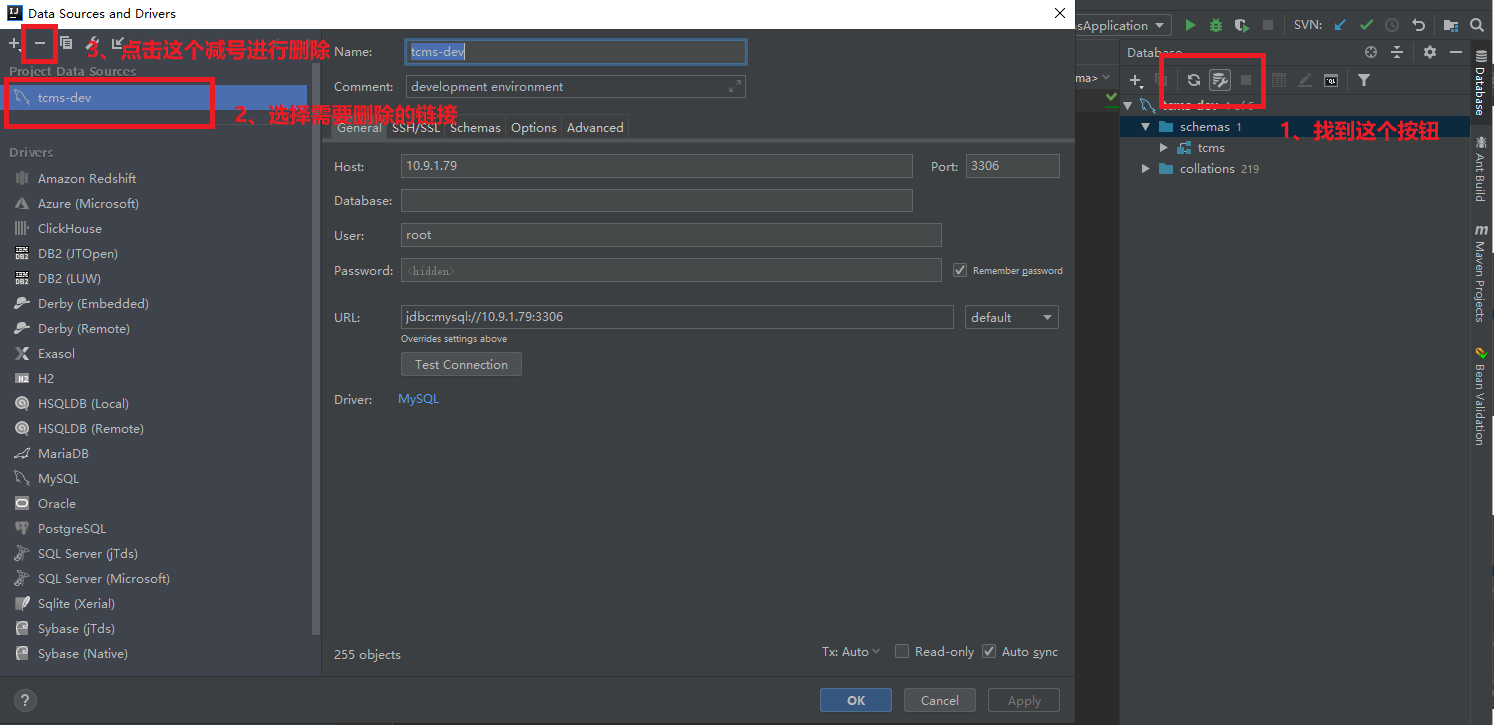Viewport: 1494px width, 725px height.
Task: Uncheck Remember password
Action: (959, 270)
